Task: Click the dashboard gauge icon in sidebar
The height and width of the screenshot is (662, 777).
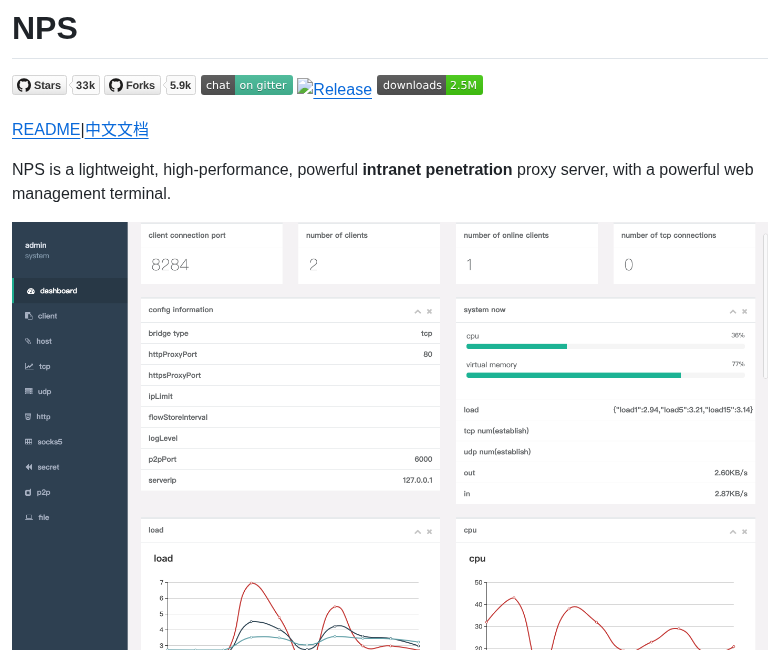Action: (31, 291)
